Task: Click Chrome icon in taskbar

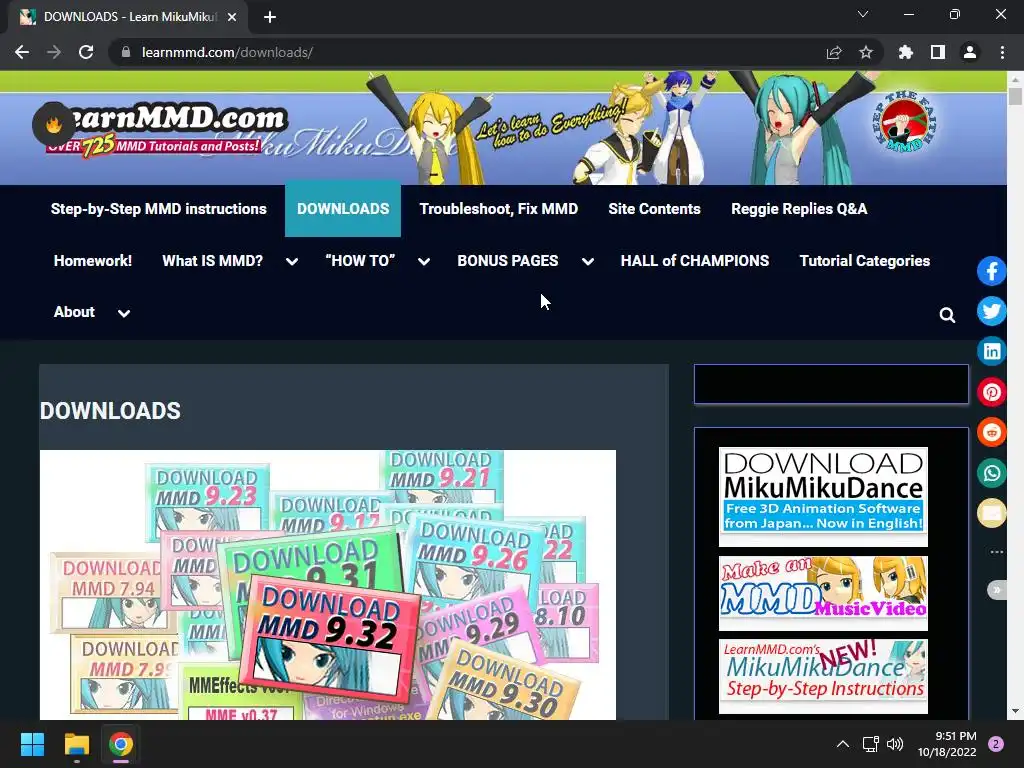Action: coord(121,744)
